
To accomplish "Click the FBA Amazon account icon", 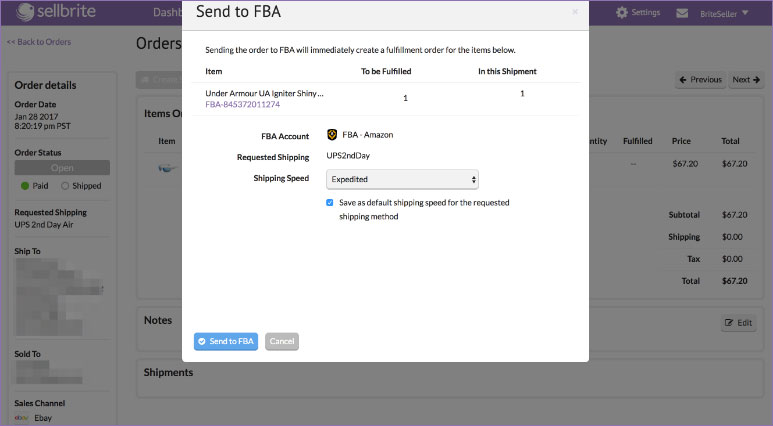I will [x=332, y=135].
